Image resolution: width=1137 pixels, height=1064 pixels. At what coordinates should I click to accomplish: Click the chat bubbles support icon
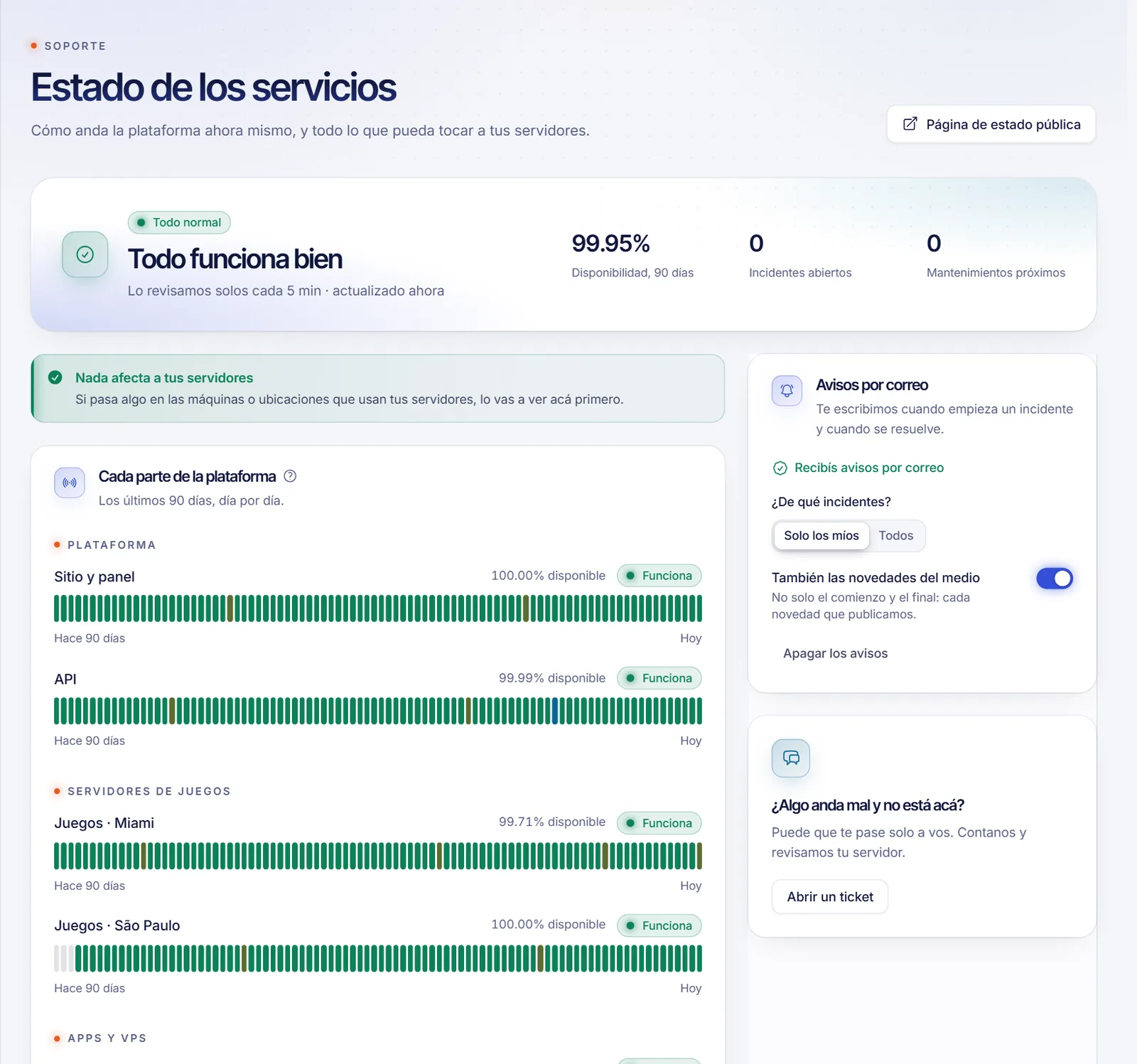click(791, 758)
